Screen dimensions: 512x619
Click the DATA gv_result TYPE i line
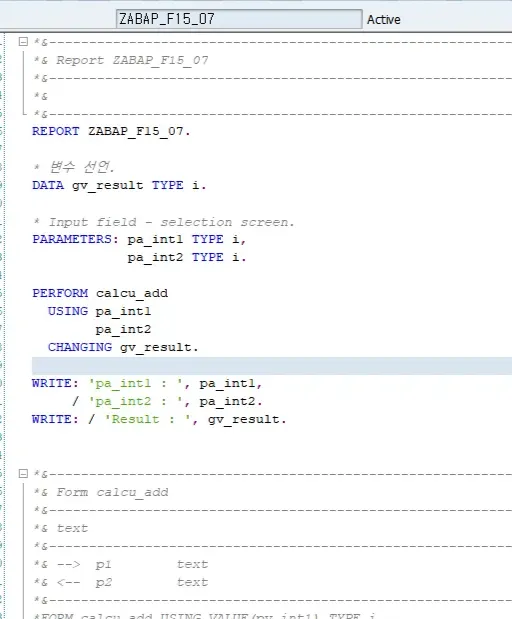(119, 185)
